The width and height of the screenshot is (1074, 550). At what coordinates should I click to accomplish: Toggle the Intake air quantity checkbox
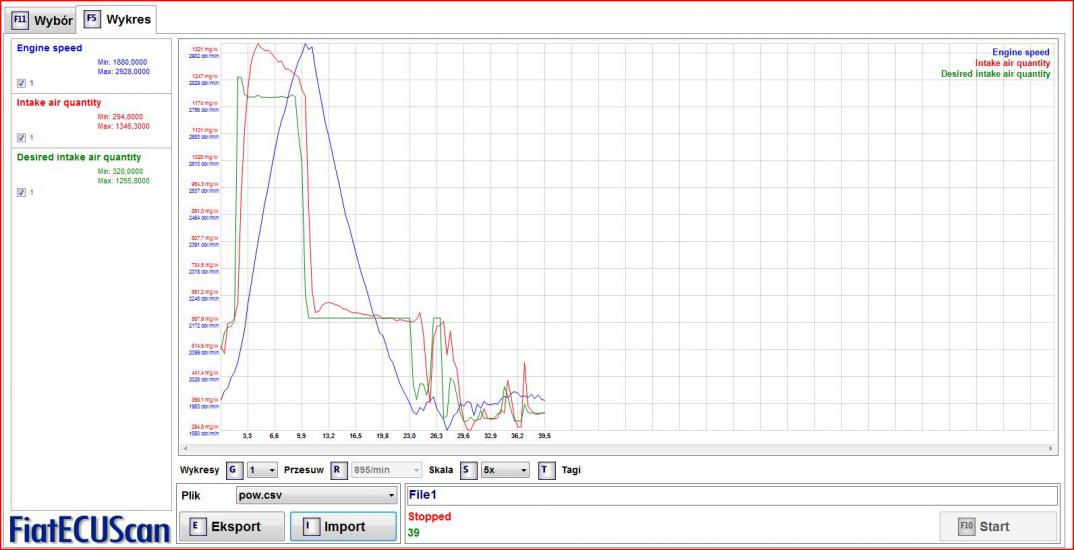click(x=21, y=138)
